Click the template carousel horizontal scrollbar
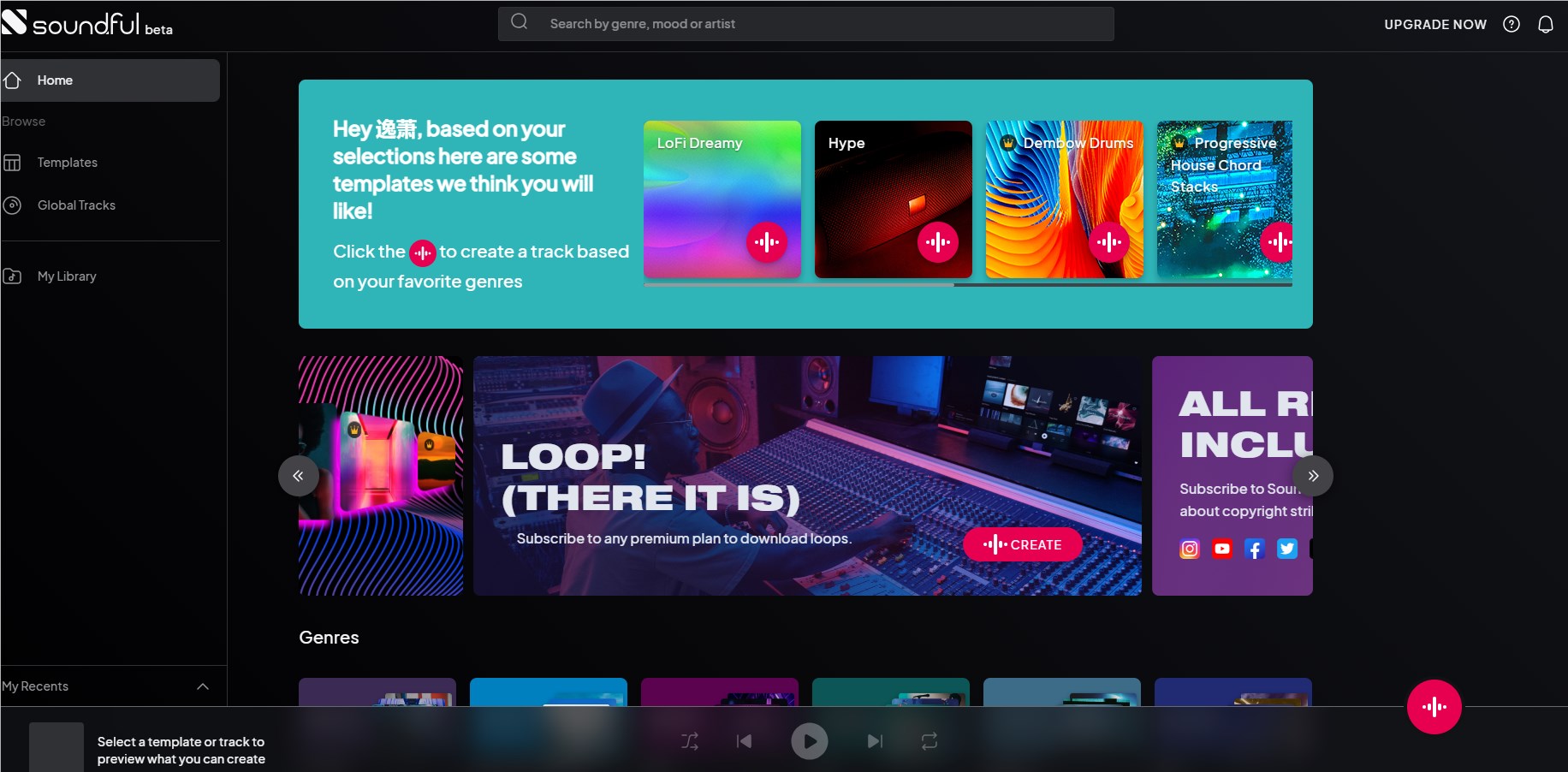The height and width of the screenshot is (772, 1568). [x=799, y=285]
